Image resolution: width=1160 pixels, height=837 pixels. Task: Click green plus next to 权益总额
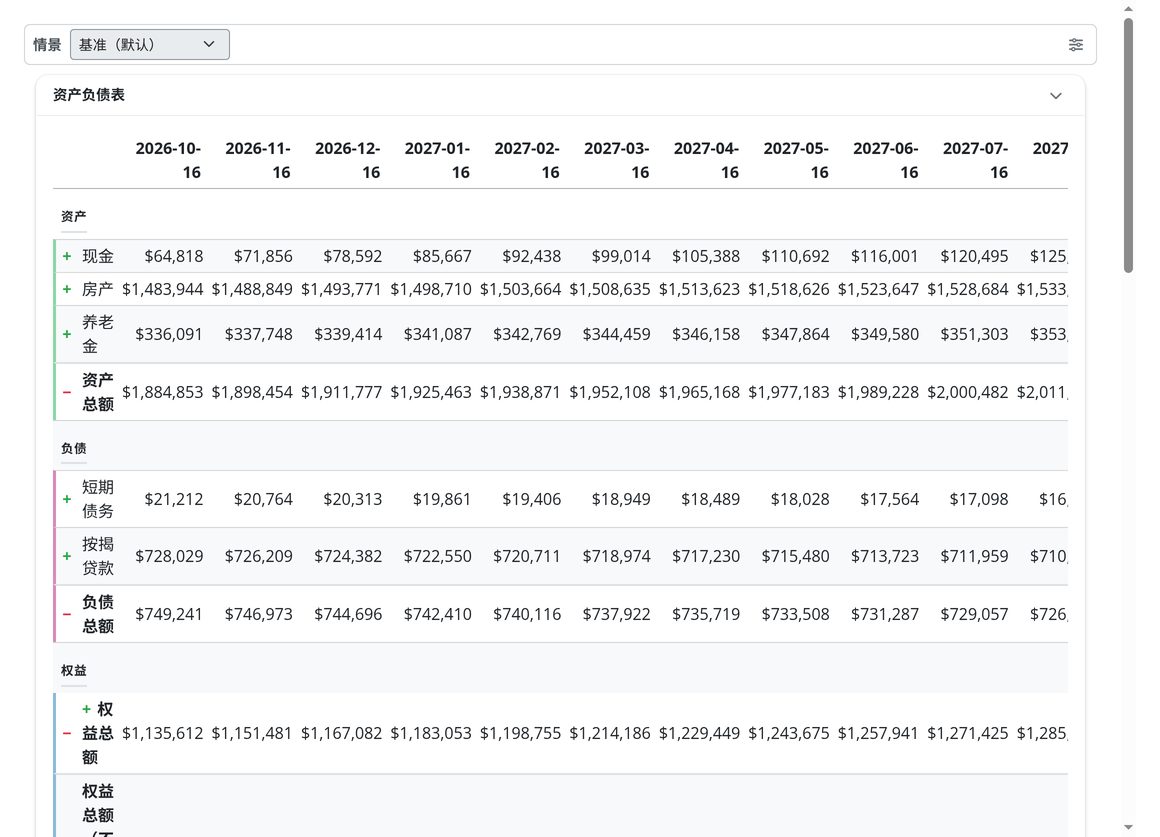pos(87,709)
